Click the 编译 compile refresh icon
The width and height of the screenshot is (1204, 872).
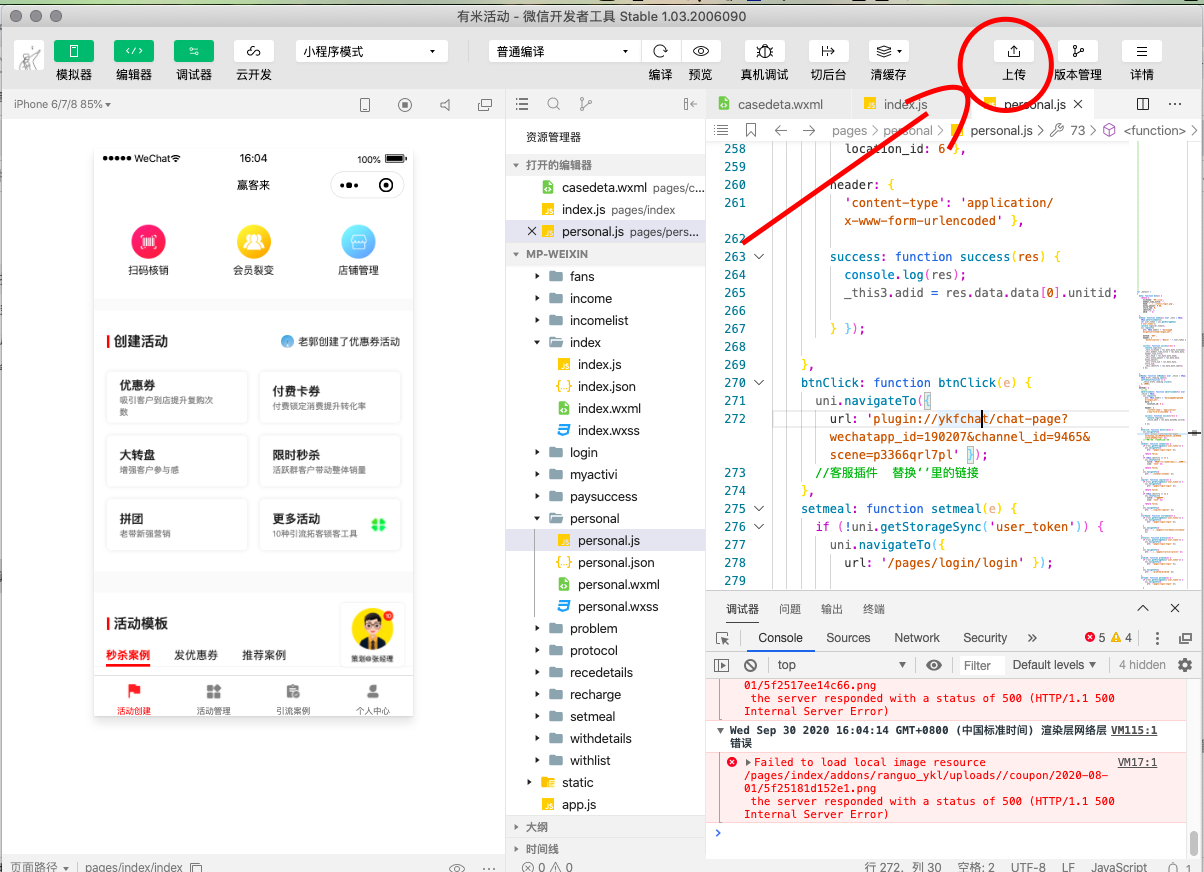tap(660, 51)
